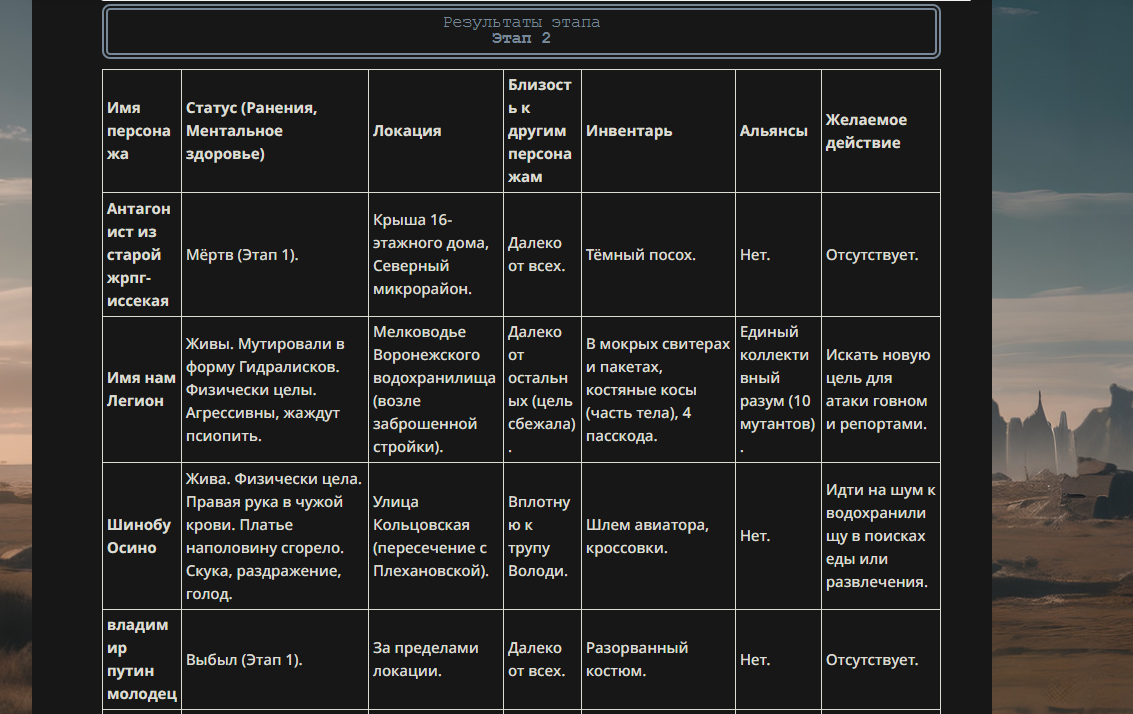Select the 'Статус (Ранения, Ментальное здоровье)' header
Screen dimensions: 1133x714
point(275,131)
